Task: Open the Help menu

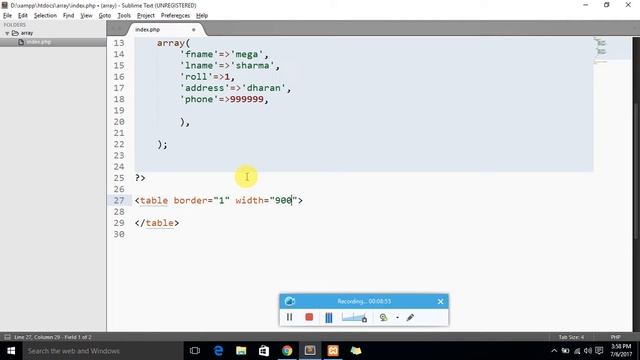Action: tap(202, 16)
